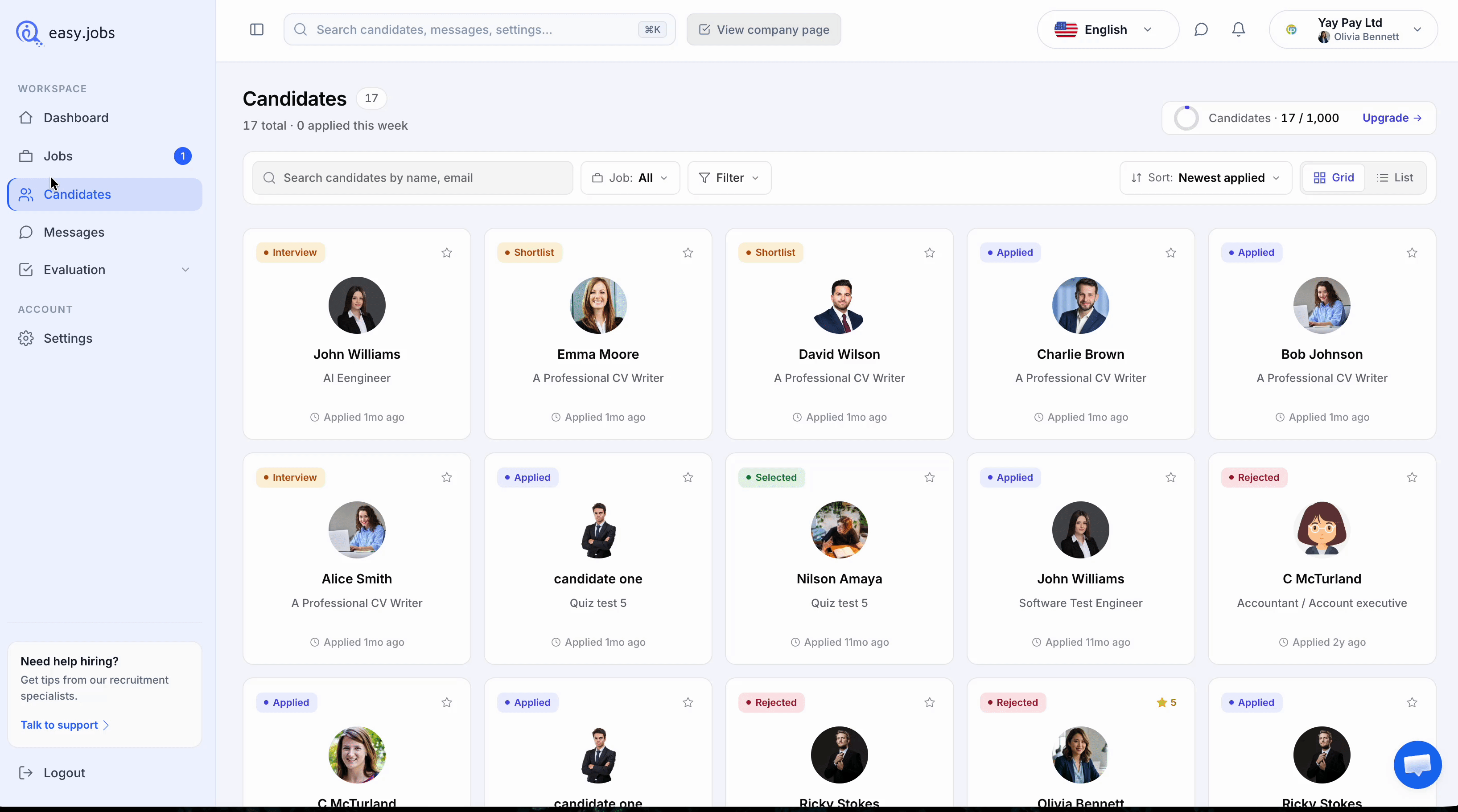Click the easy.jobs logo

click(x=65, y=33)
